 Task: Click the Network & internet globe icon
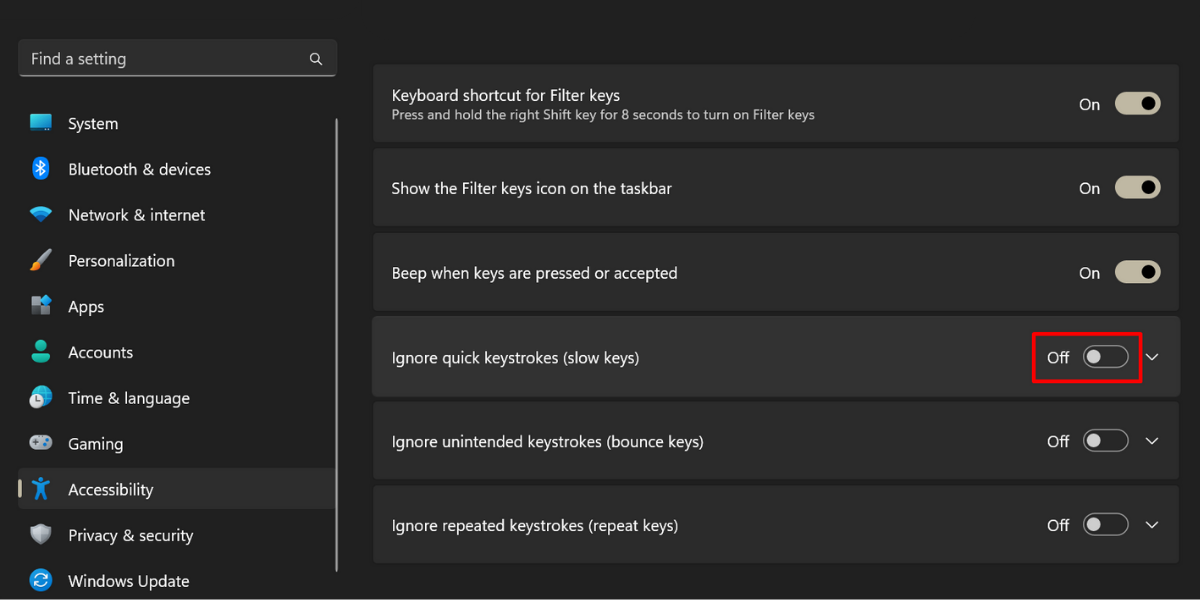pyautogui.click(x=42, y=214)
